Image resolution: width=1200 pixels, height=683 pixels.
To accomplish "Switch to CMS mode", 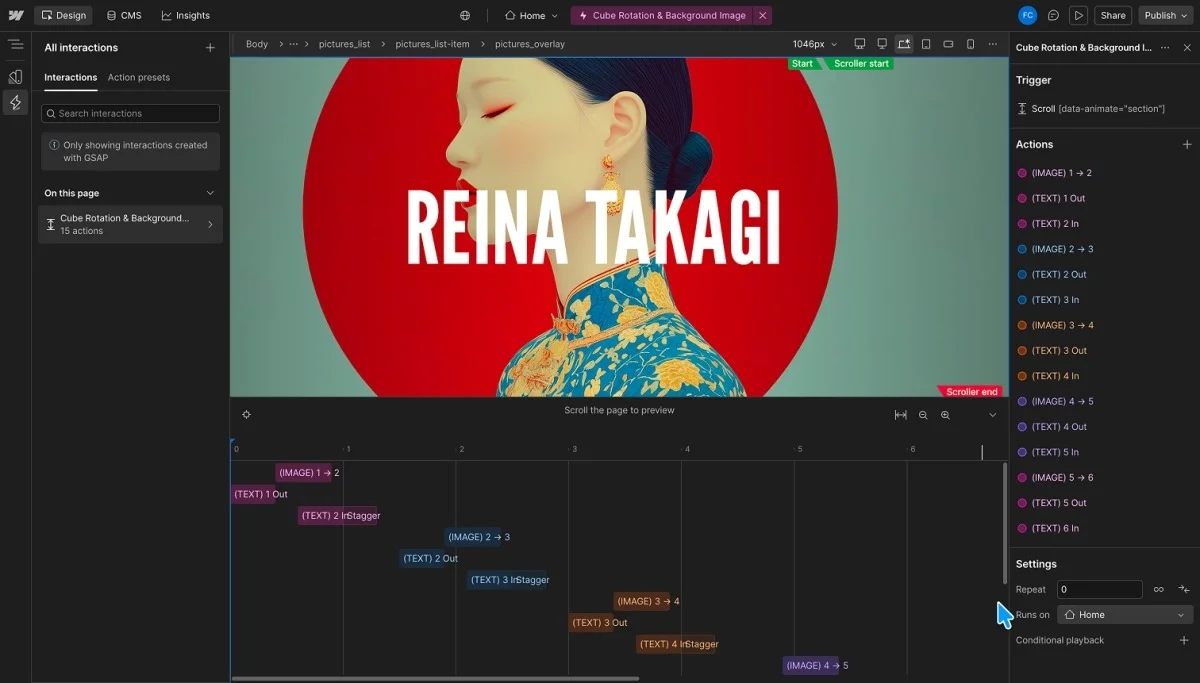I will [x=124, y=15].
